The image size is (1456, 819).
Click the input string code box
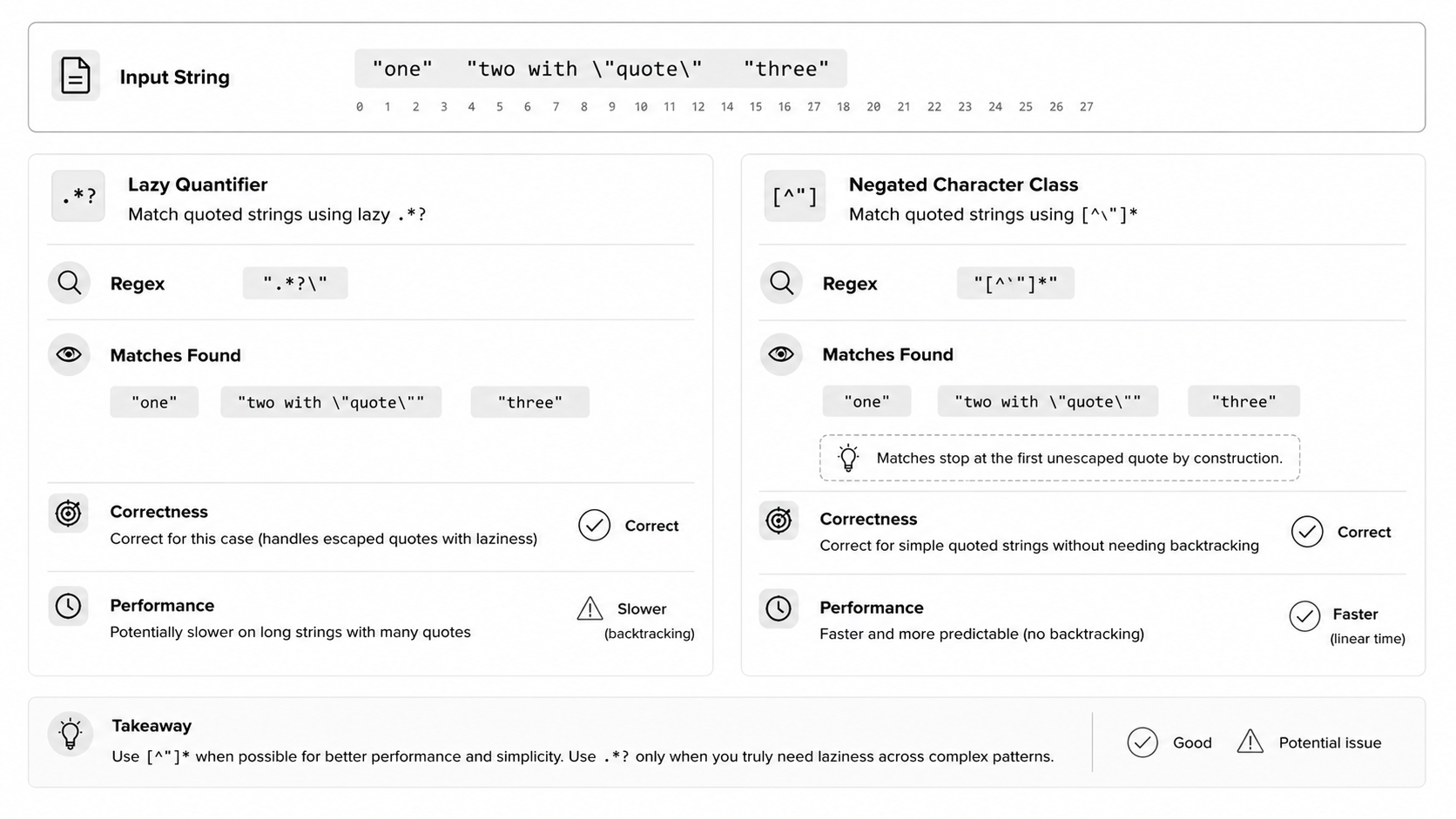(x=601, y=69)
